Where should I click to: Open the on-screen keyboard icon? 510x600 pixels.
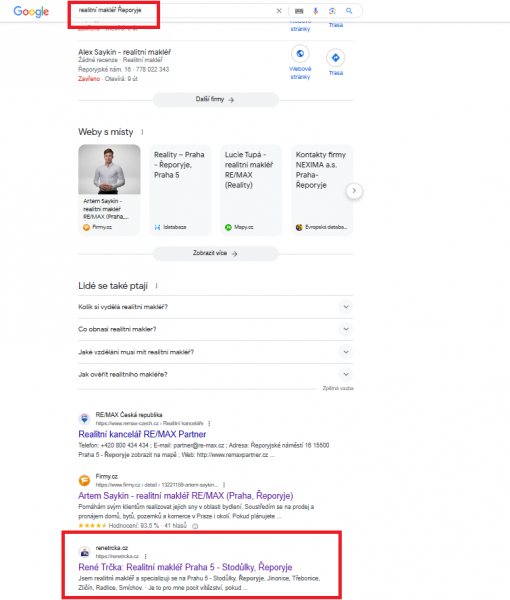(299, 11)
